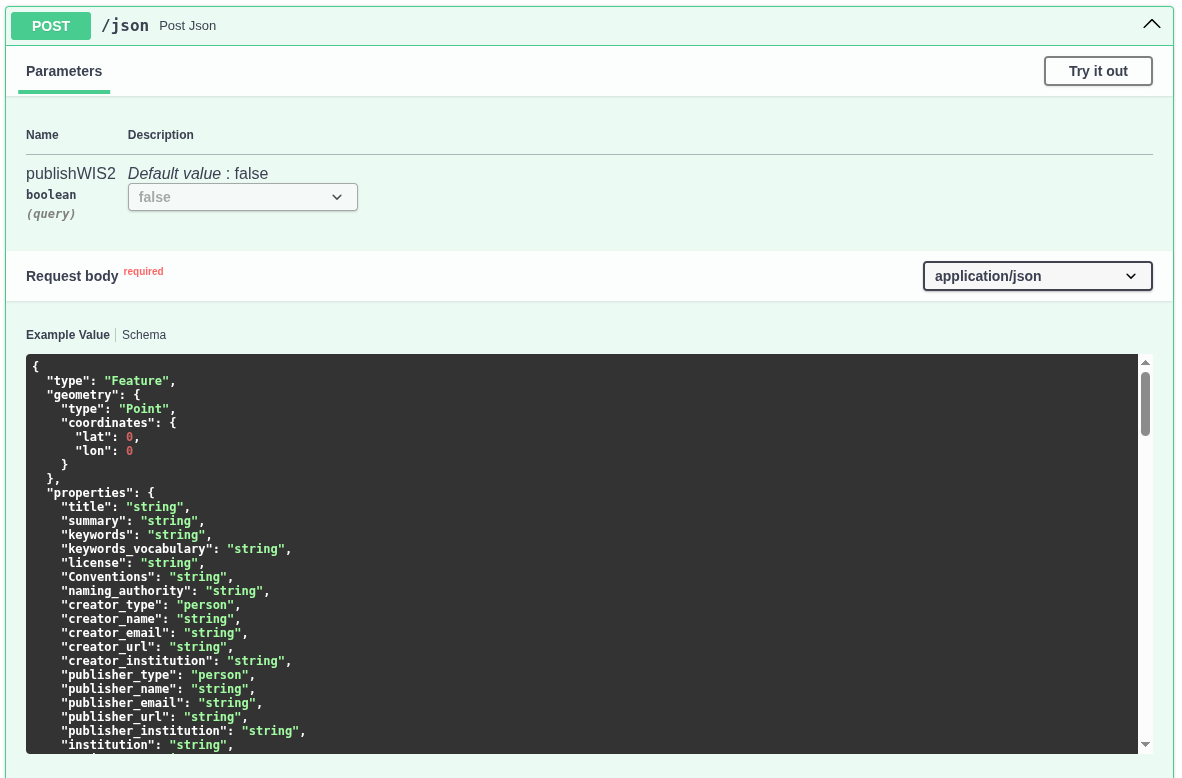Click the scrollbar down arrow in code box
Image resolution: width=1182 pixels, height=778 pixels.
(x=1145, y=744)
